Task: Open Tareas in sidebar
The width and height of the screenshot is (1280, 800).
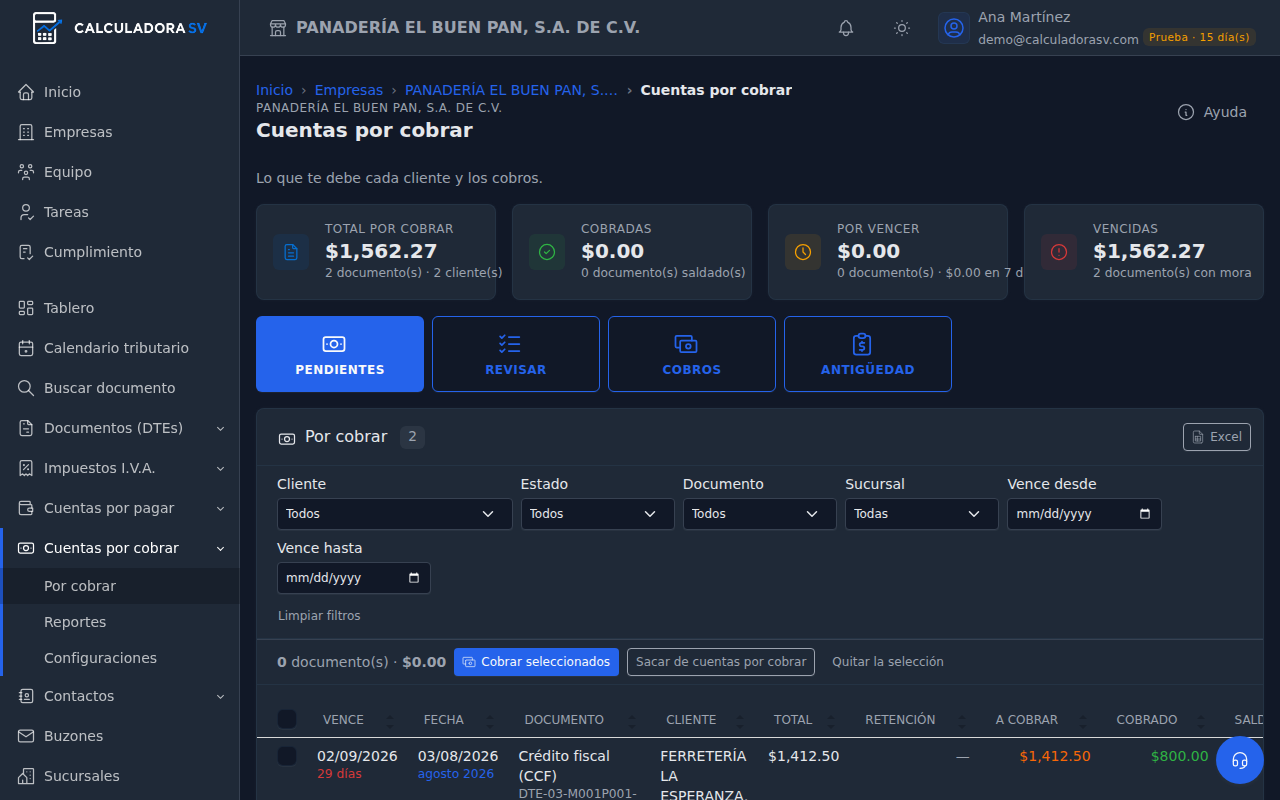Action: [120, 212]
